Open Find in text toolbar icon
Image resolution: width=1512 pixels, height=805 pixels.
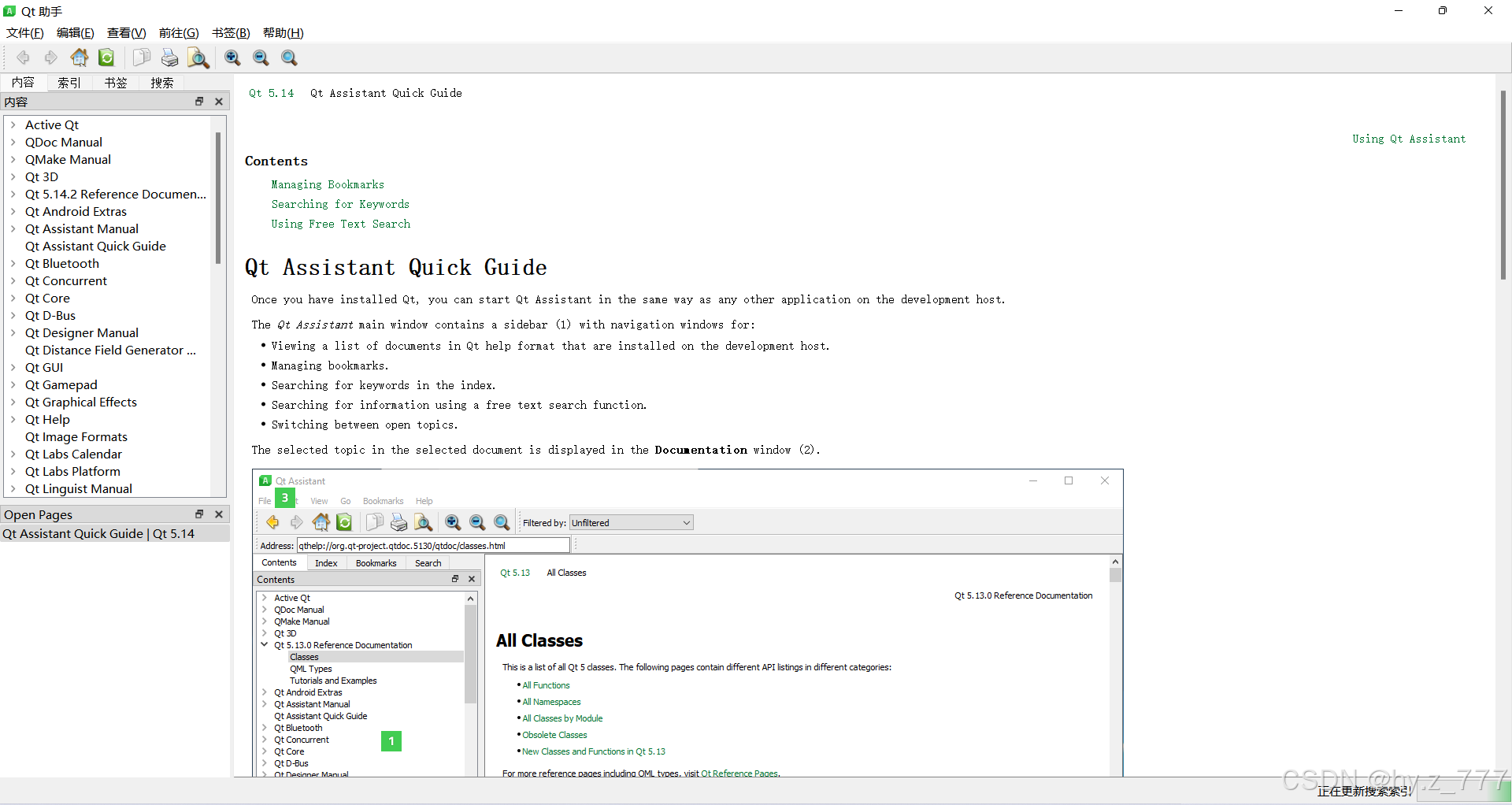[198, 57]
